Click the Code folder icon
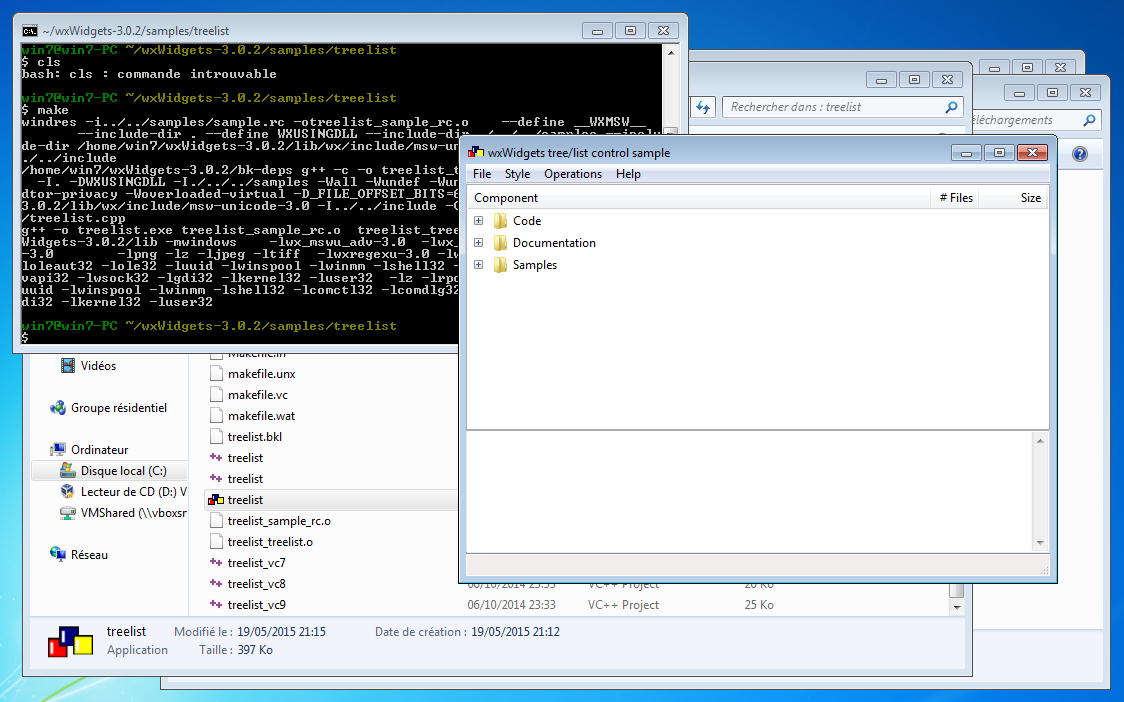The width and height of the screenshot is (1124, 702). 500,221
